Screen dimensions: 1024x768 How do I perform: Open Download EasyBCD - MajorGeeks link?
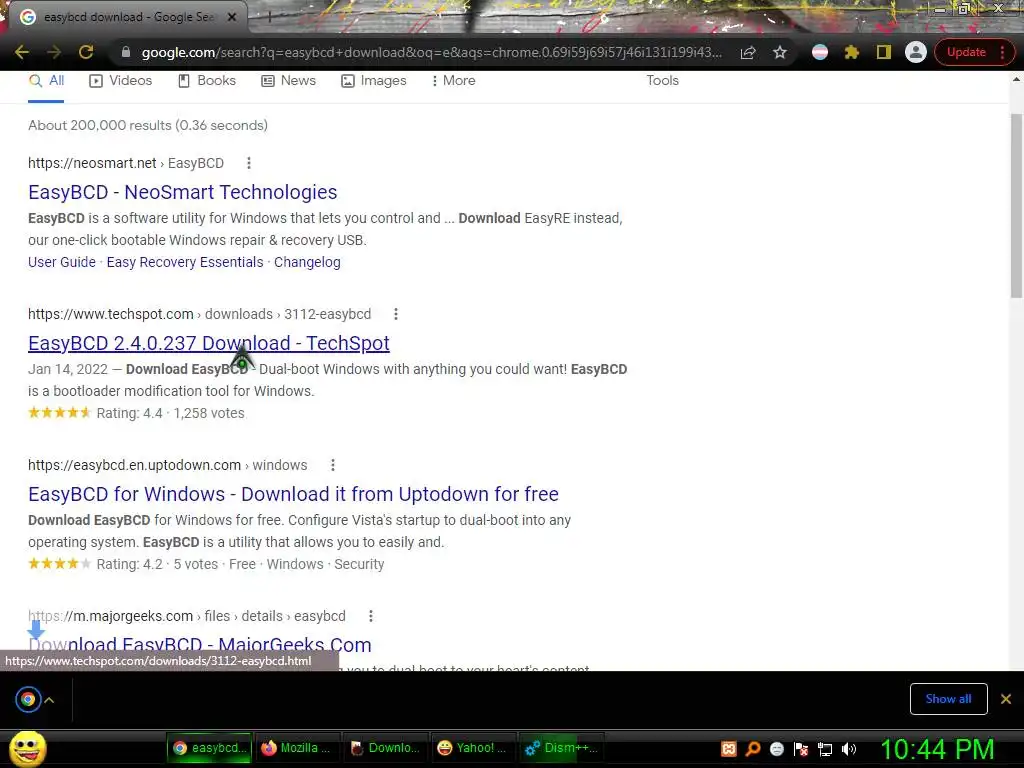[199, 645]
